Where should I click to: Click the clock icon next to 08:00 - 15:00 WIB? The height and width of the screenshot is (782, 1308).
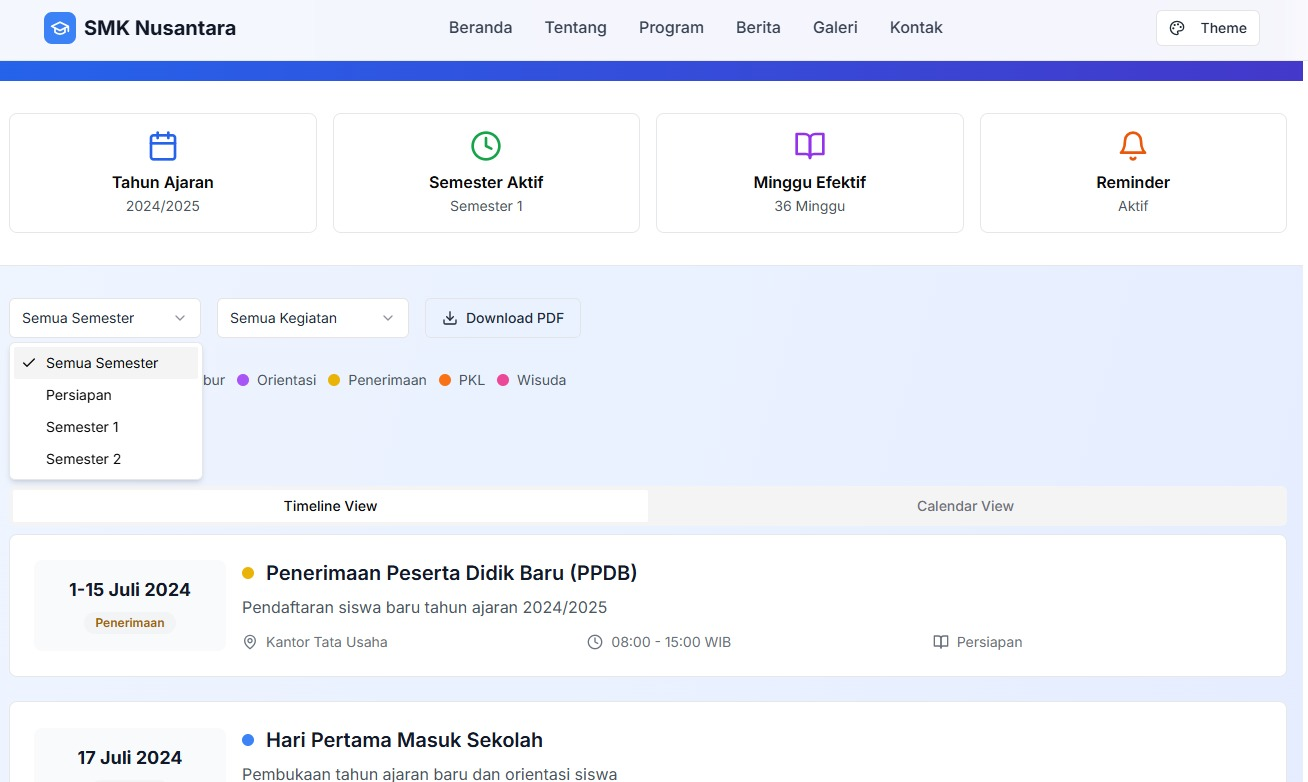pyautogui.click(x=595, y=642)
